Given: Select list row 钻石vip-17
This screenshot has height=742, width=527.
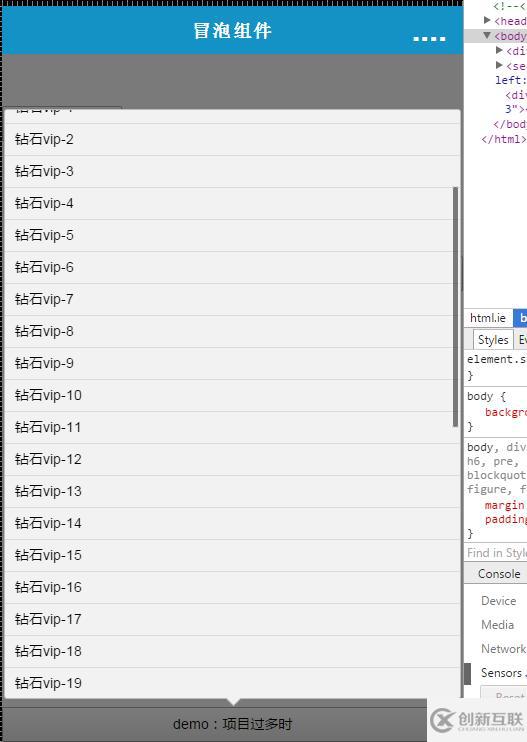Looking at the screenshot, I should point(232,619).
